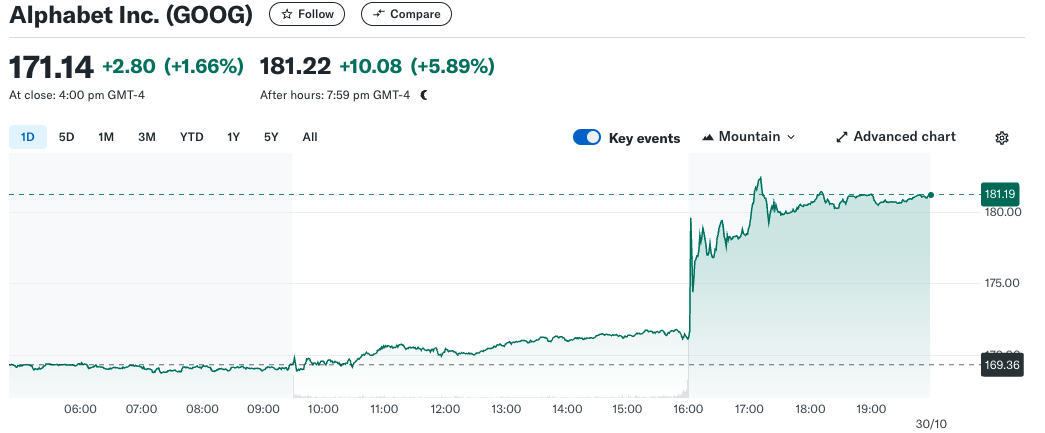Image resolution: width=1045 pixels, height=433 pixels.
Task: Click the 16:00 time axis label
Action: pos(688,409)
